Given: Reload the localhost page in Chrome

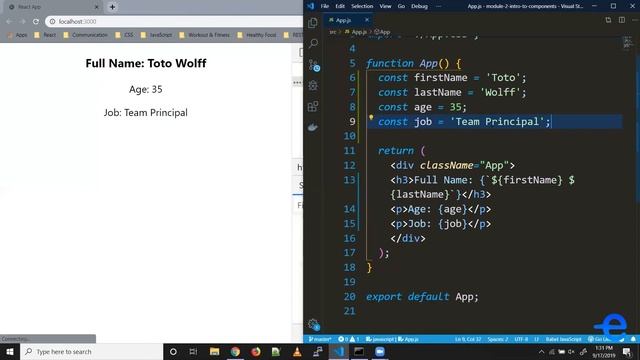Looking at the screenshot, I should pyautogui.click(x=36, y=21).
